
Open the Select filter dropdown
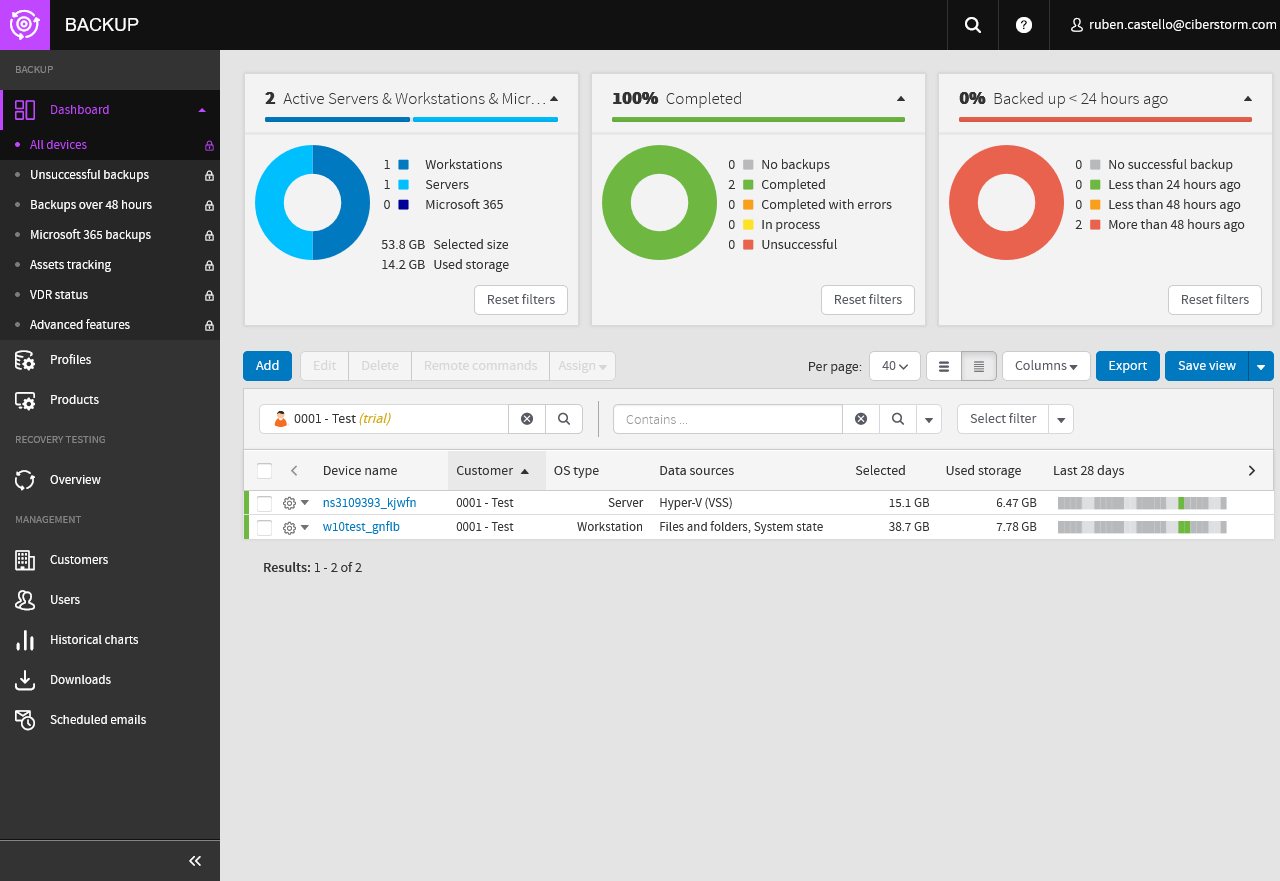(x=1015, y=419)
